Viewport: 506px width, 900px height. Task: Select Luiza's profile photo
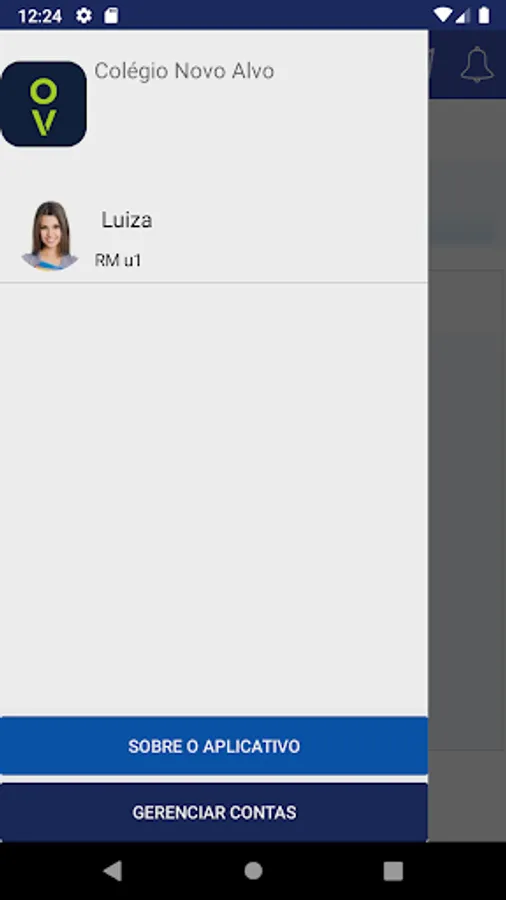click(x=50, y=235)
